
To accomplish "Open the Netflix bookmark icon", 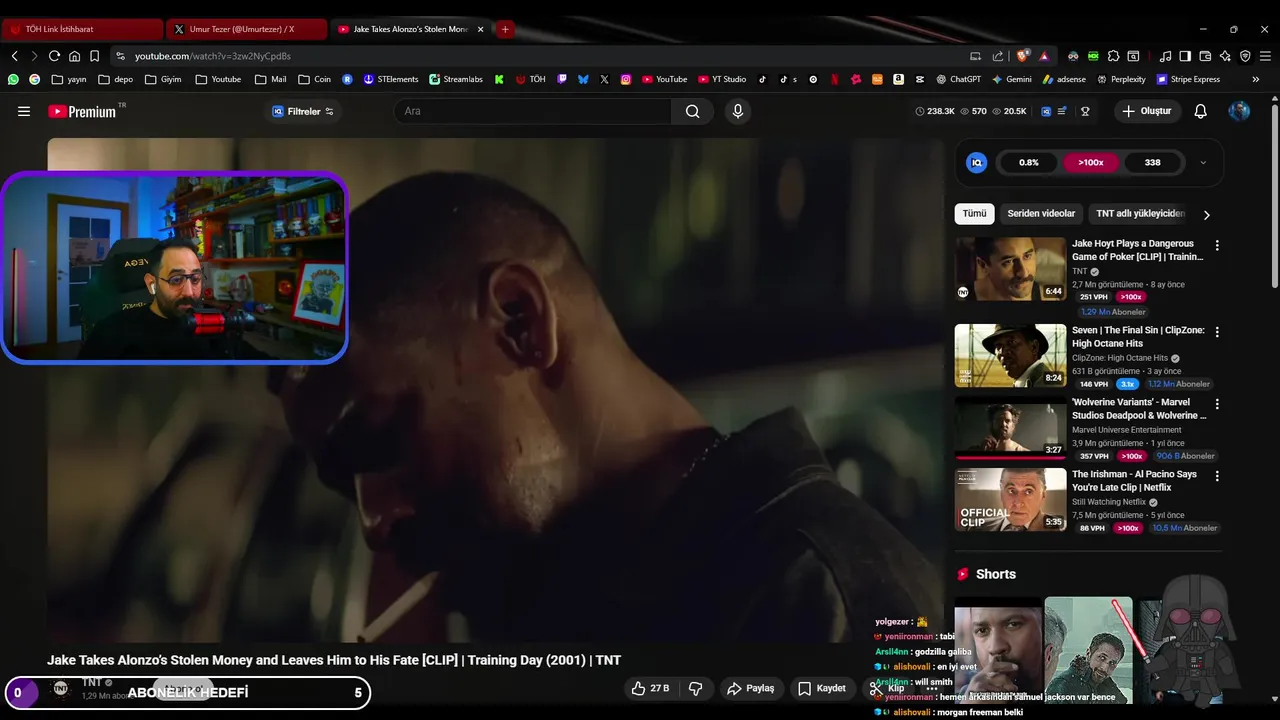I will pyautogui.click(x=835, y=79).
